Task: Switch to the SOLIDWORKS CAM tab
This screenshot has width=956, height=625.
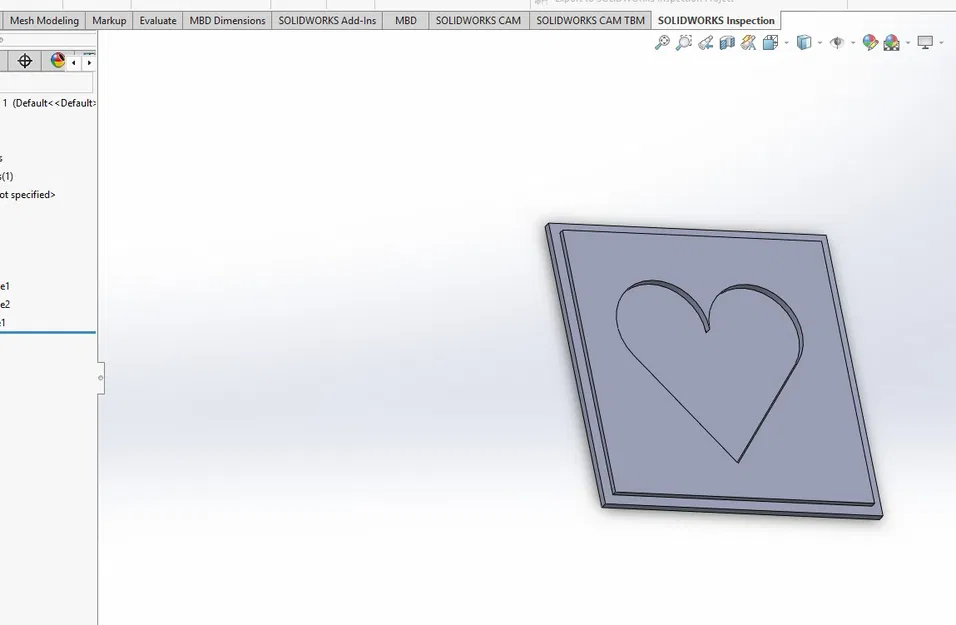Action: click(x=478, y=19)
